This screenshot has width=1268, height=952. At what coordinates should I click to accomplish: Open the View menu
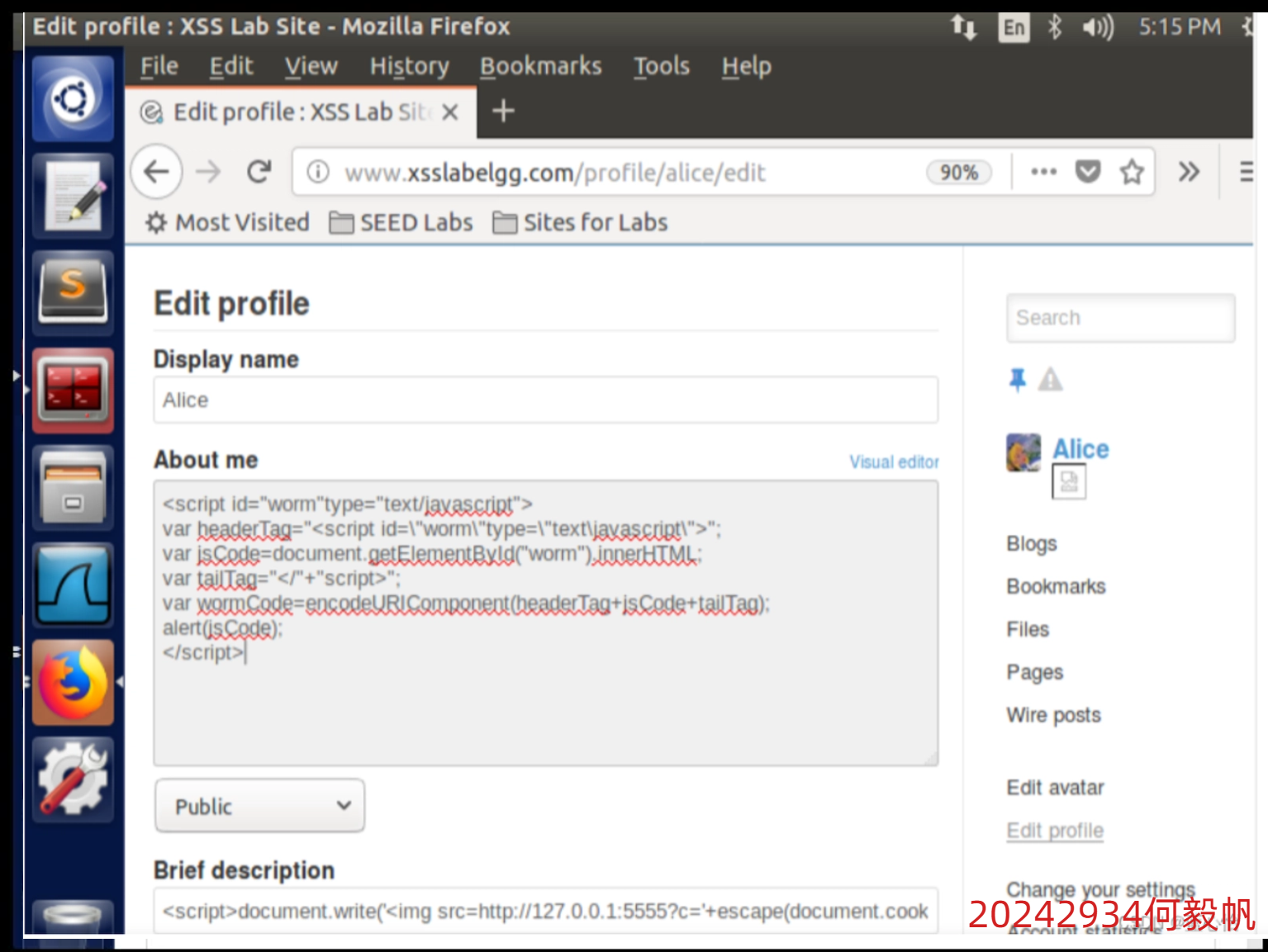(x=311, y=66)
